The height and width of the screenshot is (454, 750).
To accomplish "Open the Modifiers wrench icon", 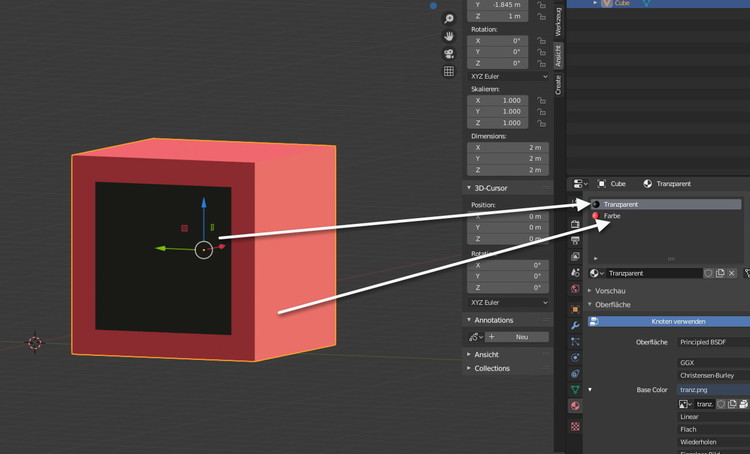I will coord(575,325).
